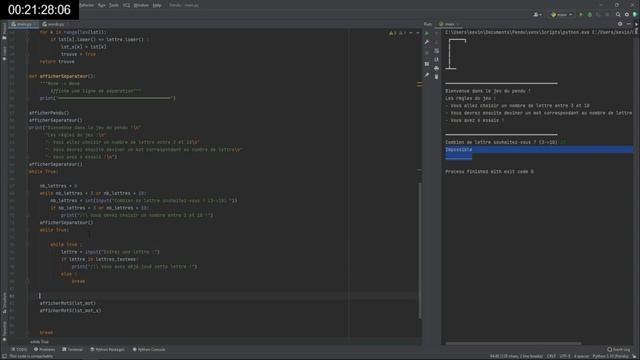Open the Event Log button
The width and height of the screenshot is (640, 360).
[x=618, y=349]
